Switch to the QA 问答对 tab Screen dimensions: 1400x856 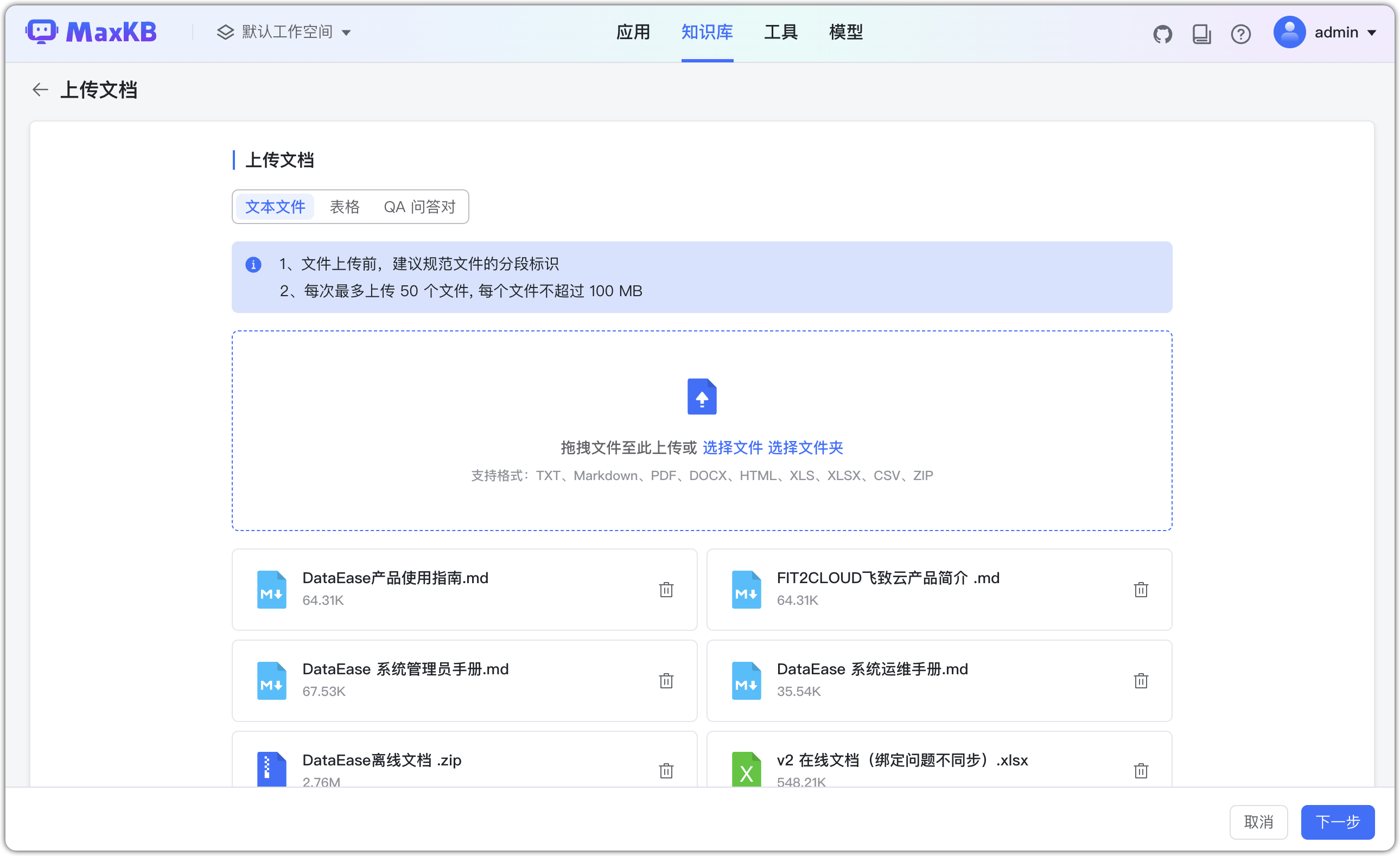(419, 206)
